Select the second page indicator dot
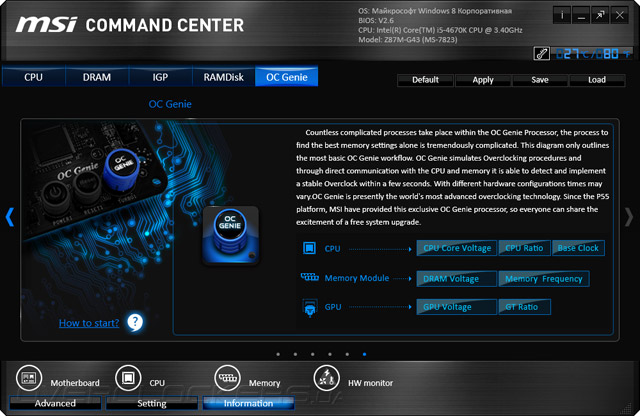Image resolution: width=640 pixels, height=416 pixels. 295,354
